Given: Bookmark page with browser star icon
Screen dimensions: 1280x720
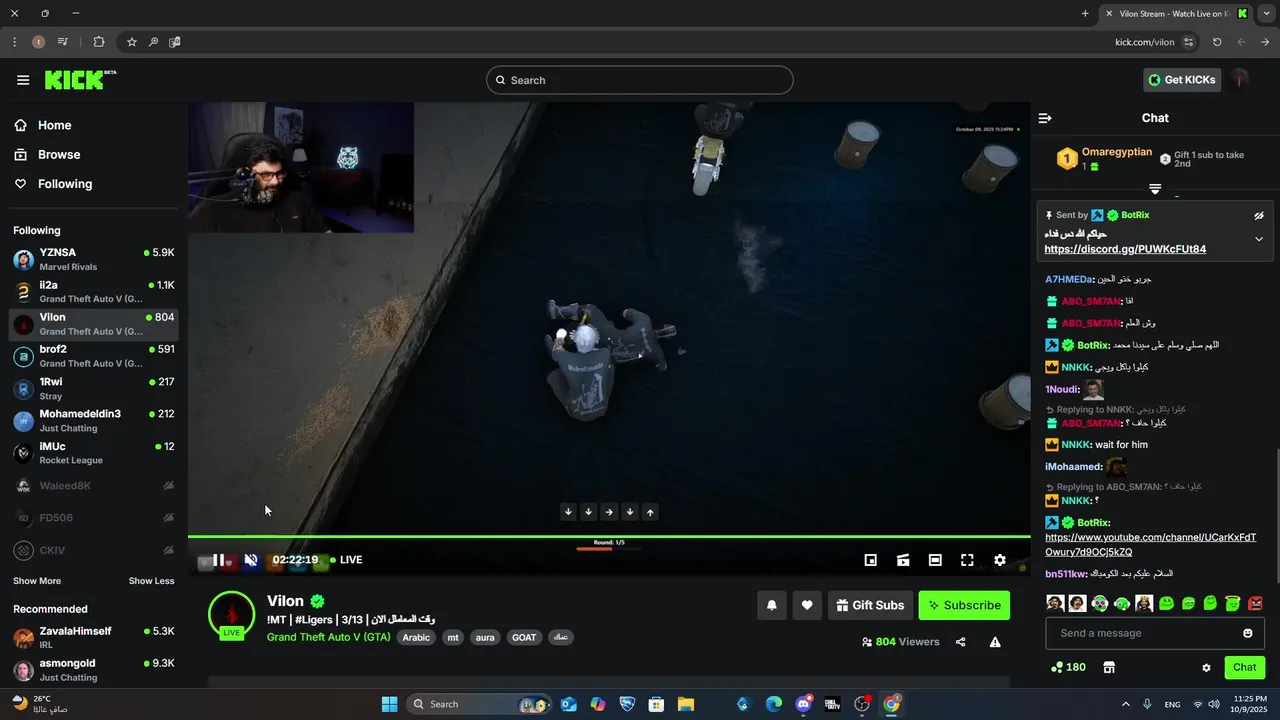Looking at the screenshot, I should [131, 42].
